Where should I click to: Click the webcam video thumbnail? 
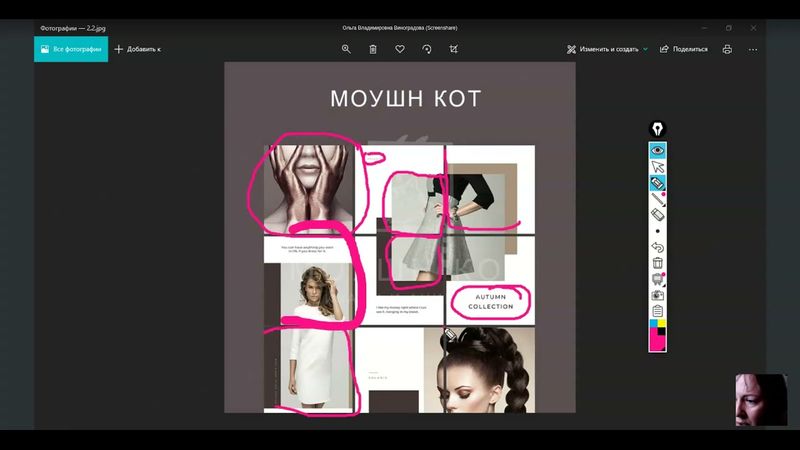point(761,400)
